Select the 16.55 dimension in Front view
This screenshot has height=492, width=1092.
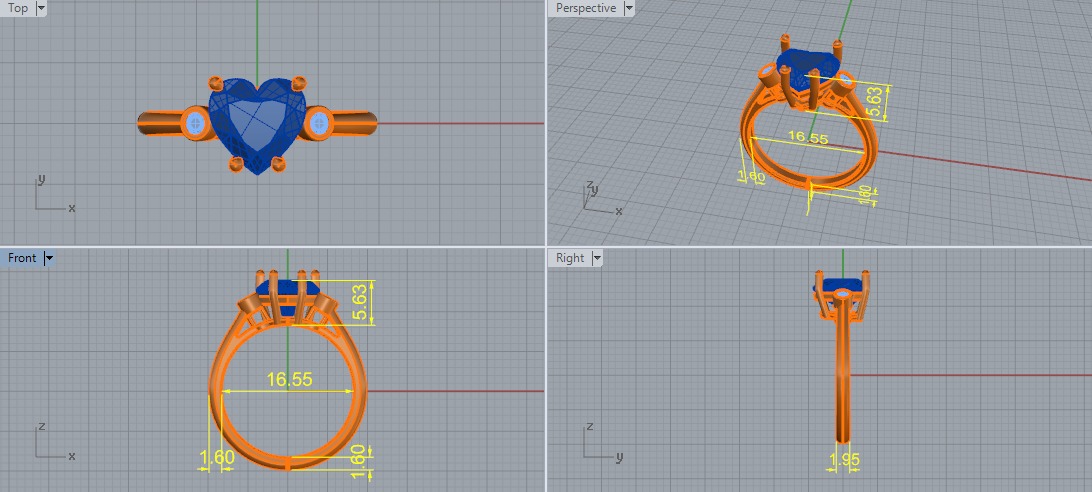pos(290,380)
